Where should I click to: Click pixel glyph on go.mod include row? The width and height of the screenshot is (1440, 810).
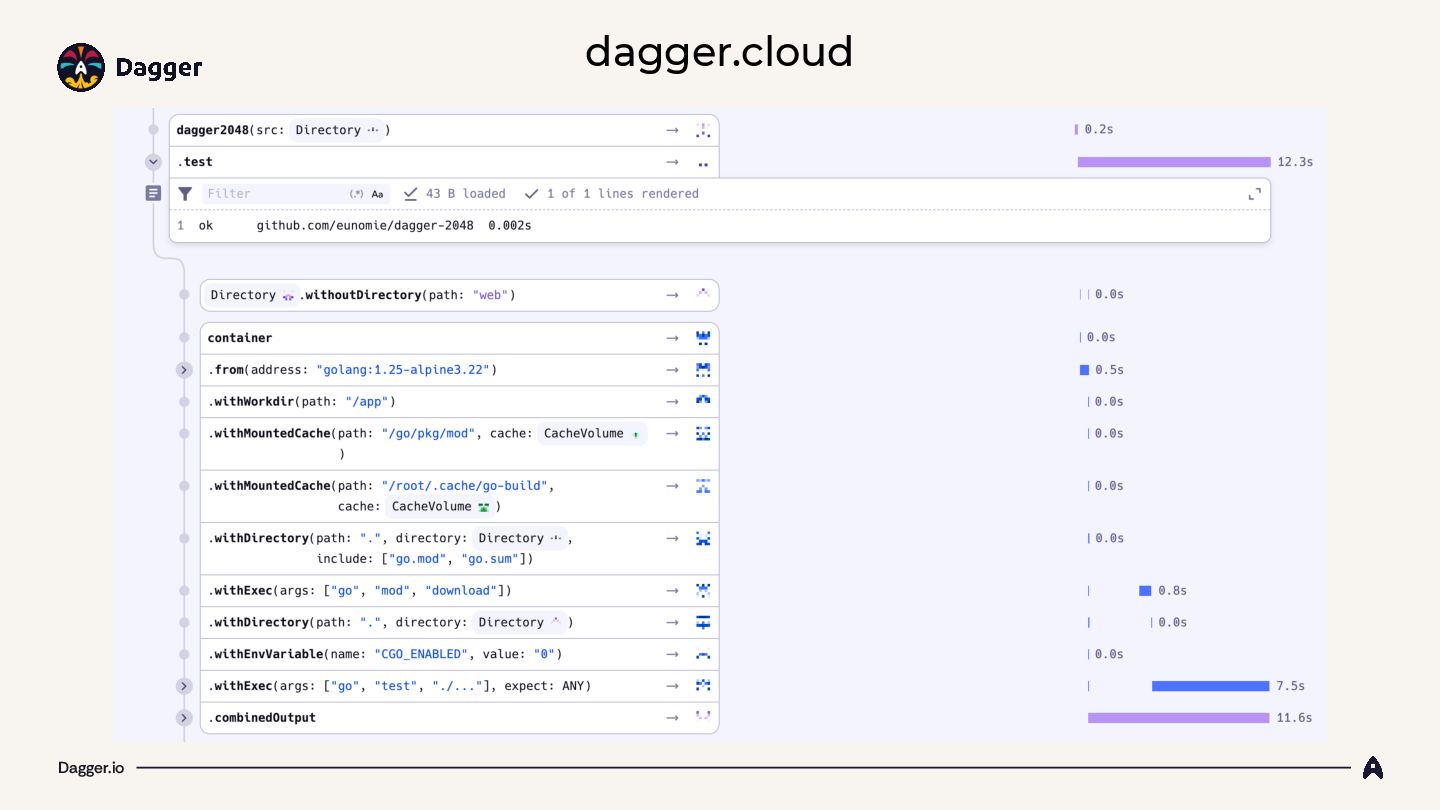pos(703,538)
